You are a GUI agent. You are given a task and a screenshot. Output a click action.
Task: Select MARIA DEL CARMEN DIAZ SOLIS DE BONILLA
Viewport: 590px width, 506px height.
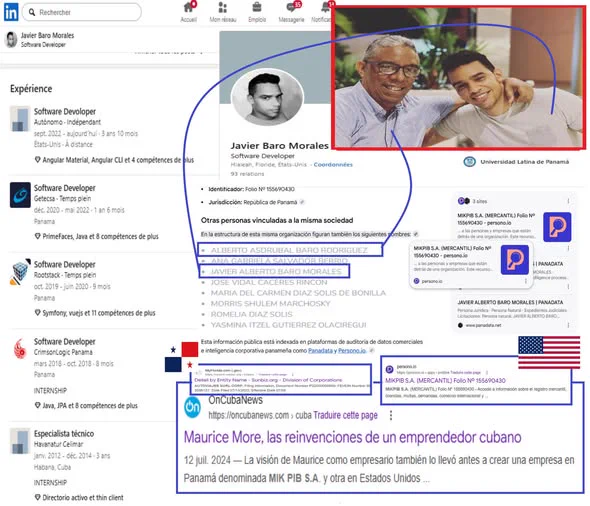pos(298,293)
